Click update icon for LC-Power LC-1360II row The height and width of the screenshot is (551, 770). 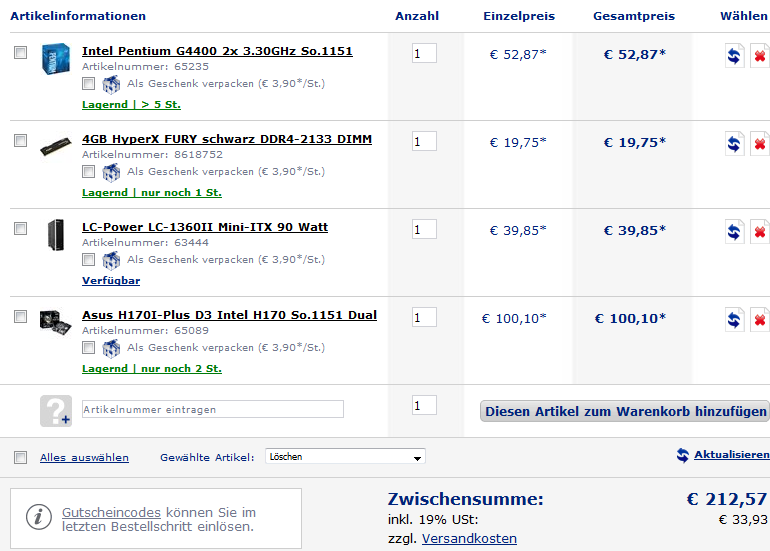click(735, 231)
